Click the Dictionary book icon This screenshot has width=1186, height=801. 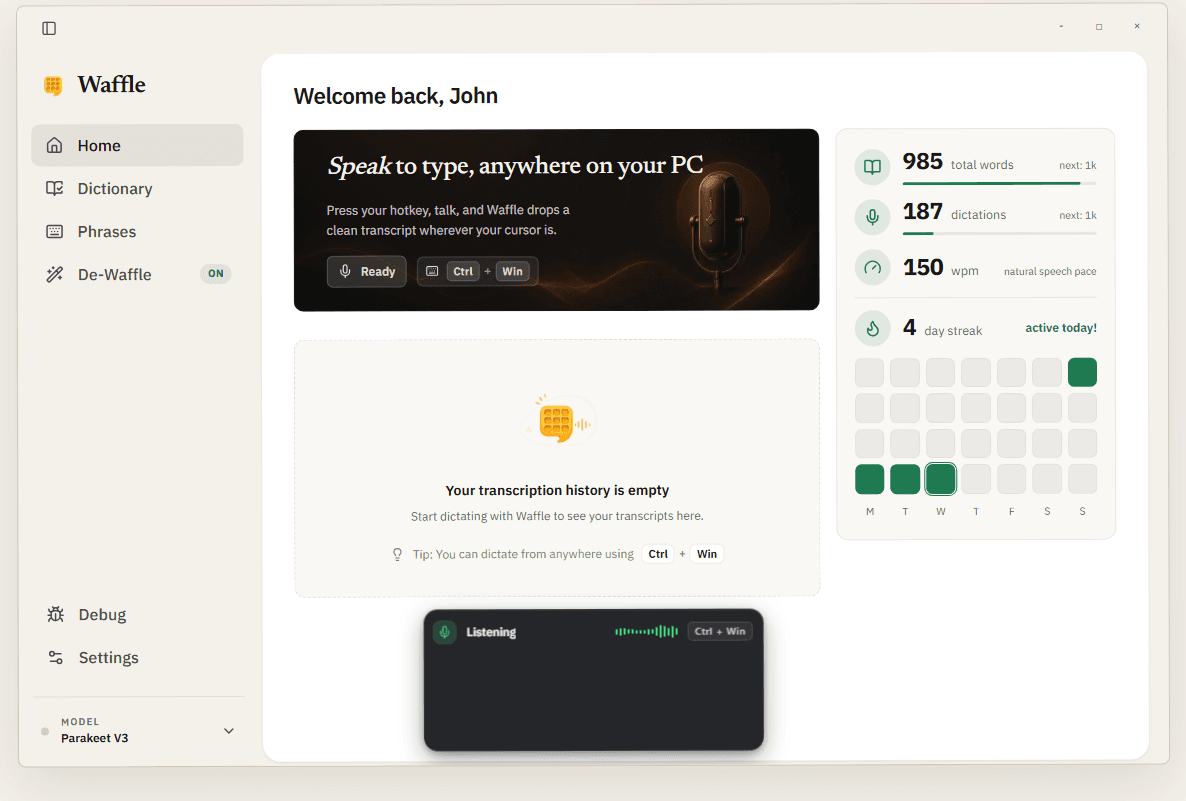(x=54, y=188)
